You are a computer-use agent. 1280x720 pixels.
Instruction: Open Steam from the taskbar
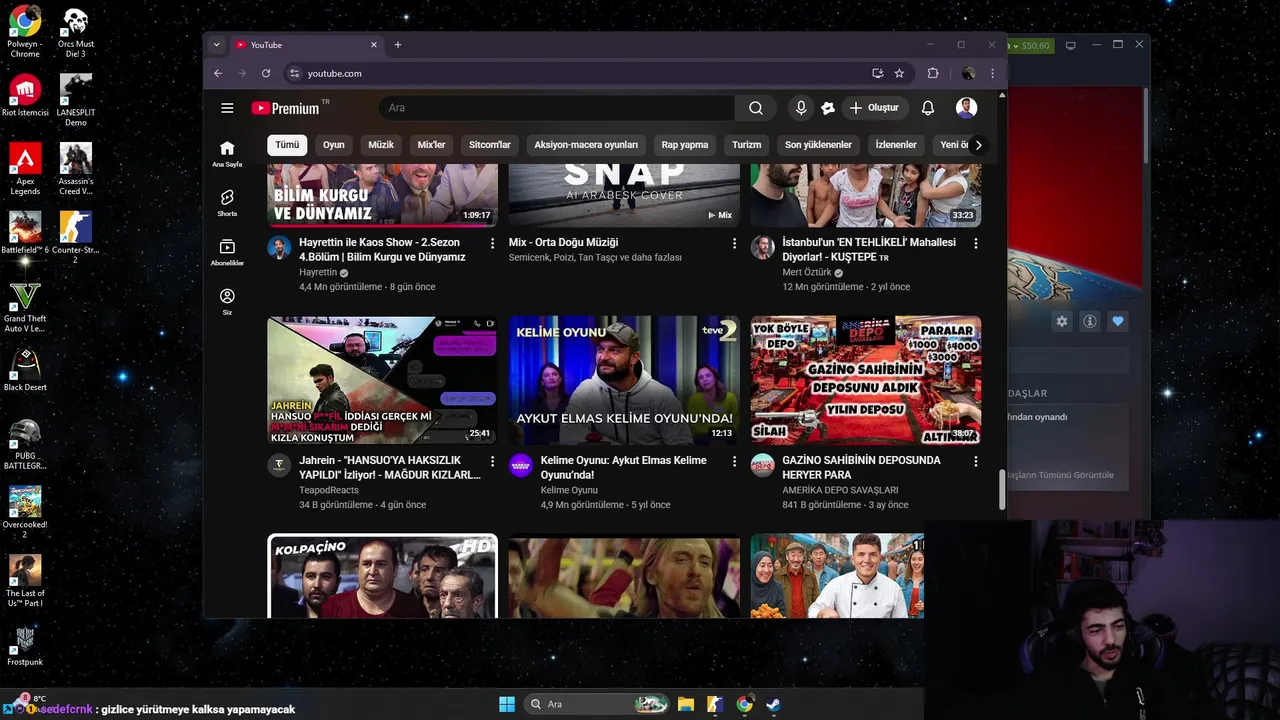772,704
